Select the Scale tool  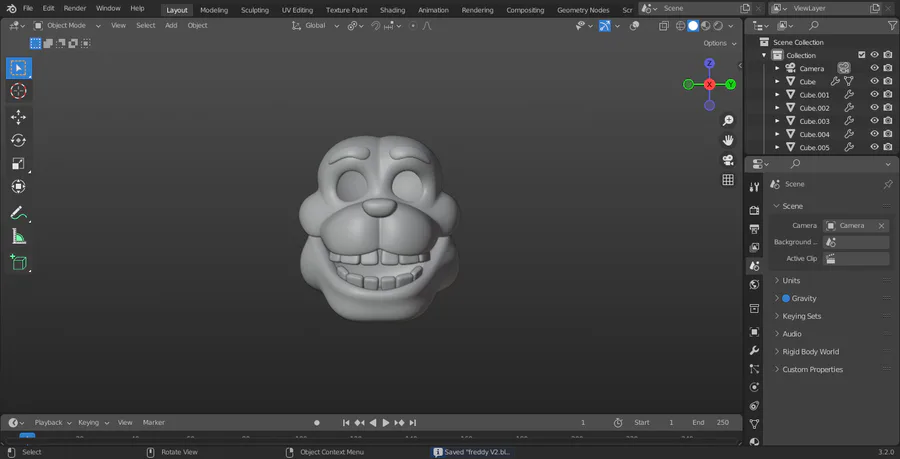click(18, 164)
